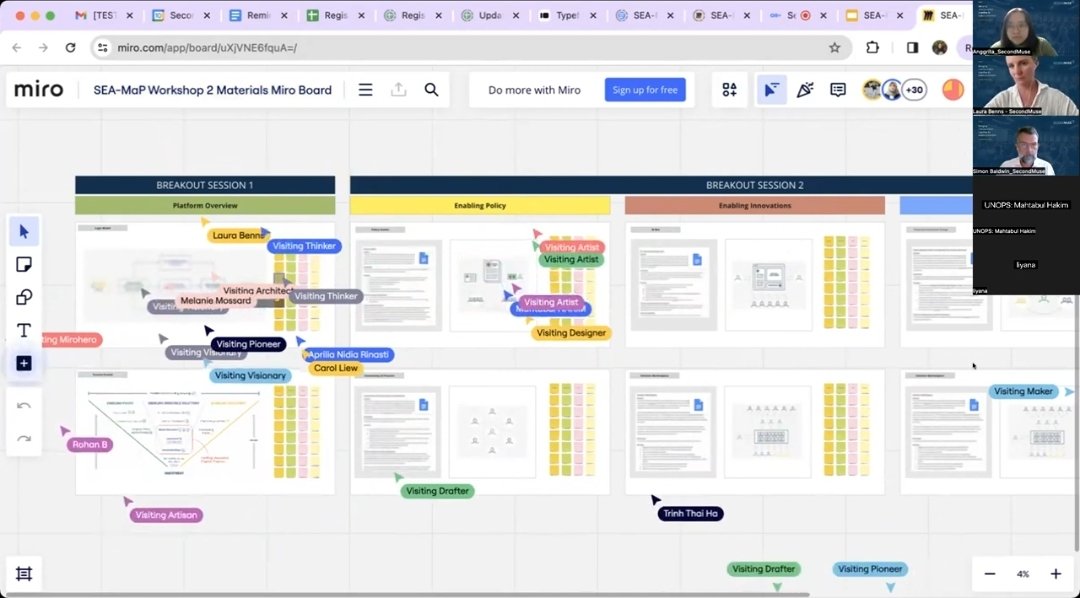Image resolution: width=1080 pixels, height=598 pixels.
Task: Redo the last action
Action: pos(24,438)
